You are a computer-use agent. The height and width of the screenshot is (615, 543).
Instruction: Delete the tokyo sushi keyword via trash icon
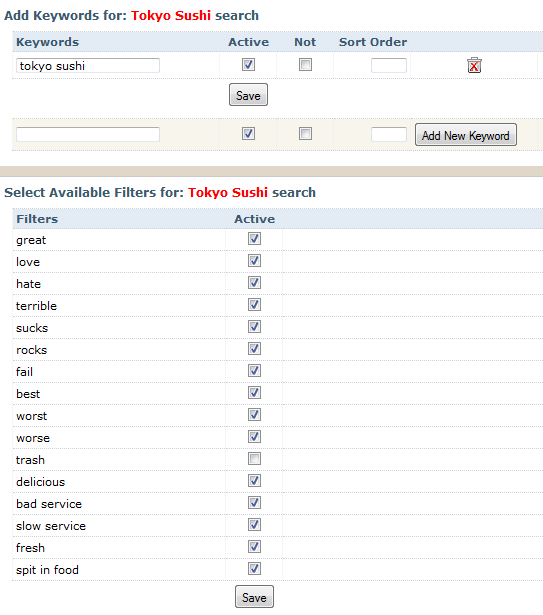click(x=474, y=65)
